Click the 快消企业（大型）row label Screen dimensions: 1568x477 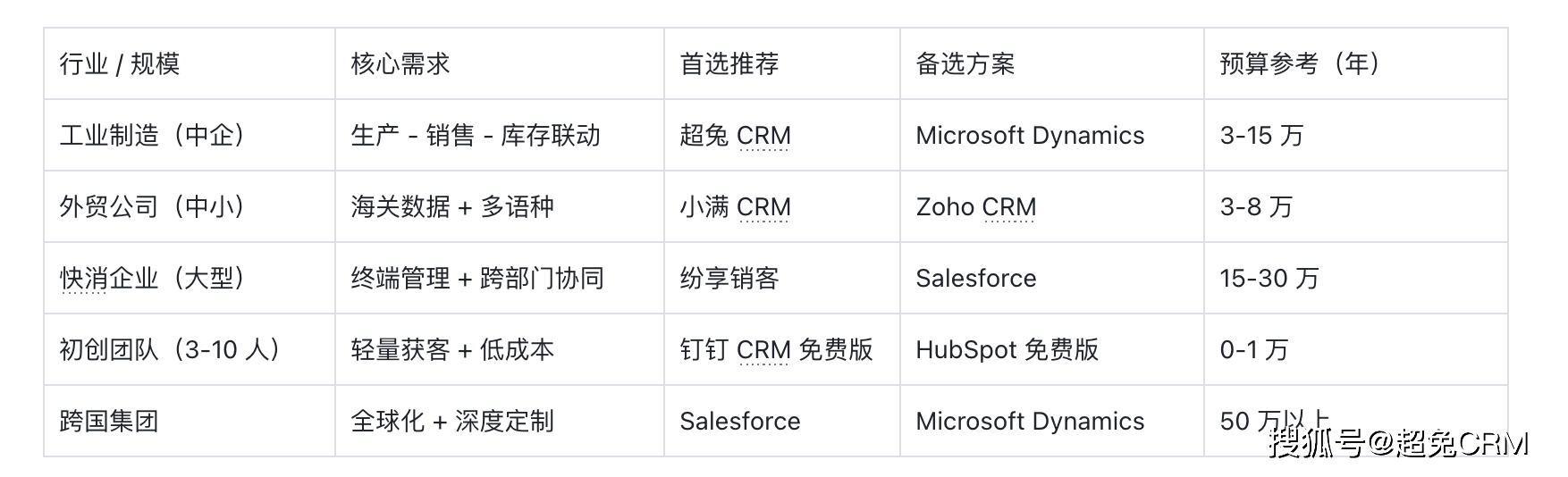coord(152,279)
